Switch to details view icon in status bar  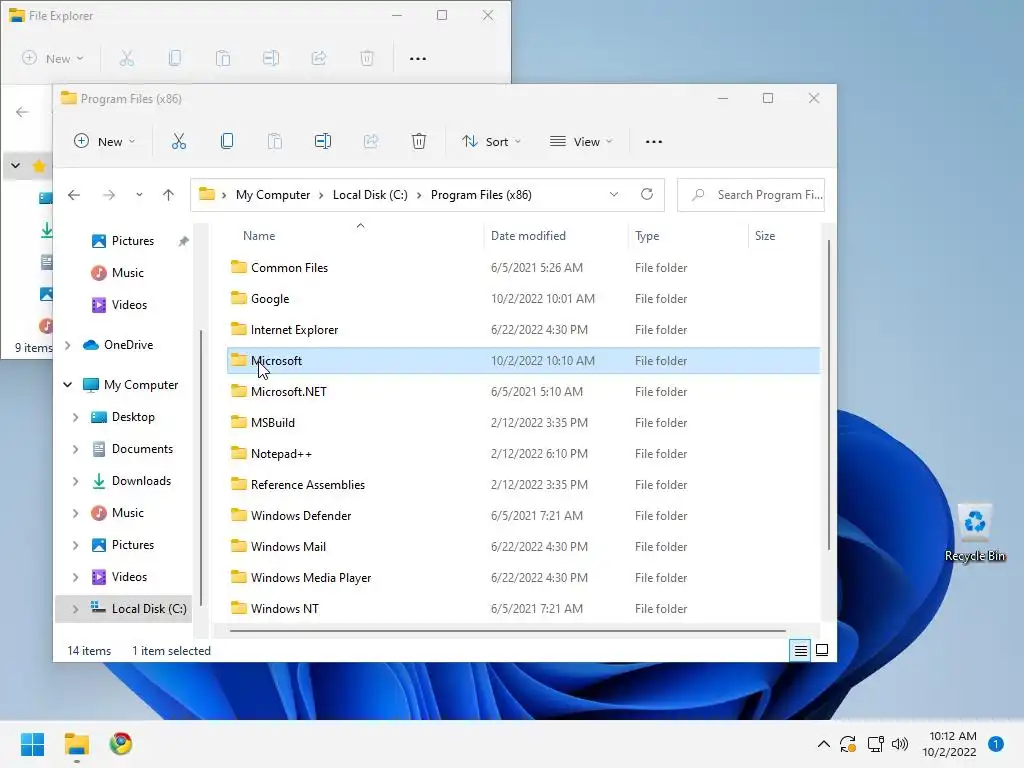tap(800, 650)
